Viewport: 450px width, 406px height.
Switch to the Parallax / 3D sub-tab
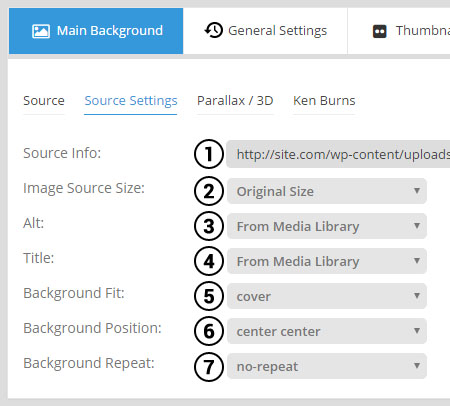coord(235,101)
